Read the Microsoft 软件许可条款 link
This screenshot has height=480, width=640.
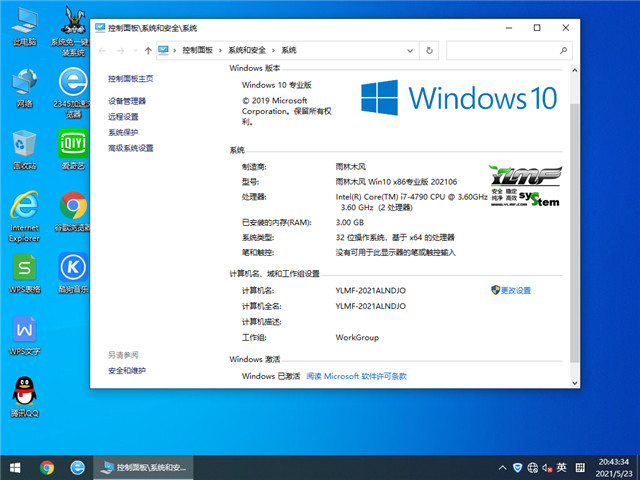point(356,376)
